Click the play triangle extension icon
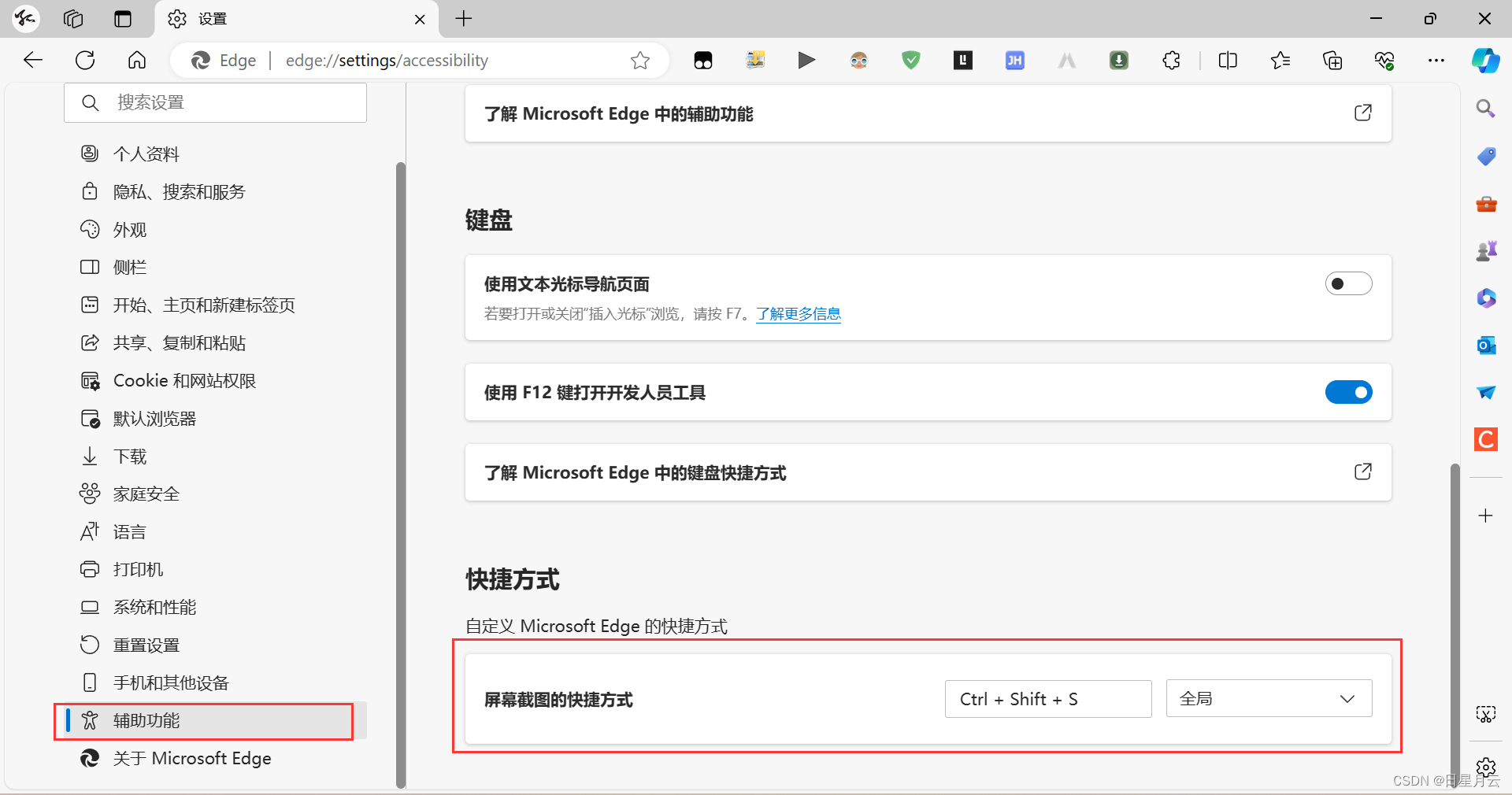The height and width of the screenshot is (795, 1512). tap(806, 60)
